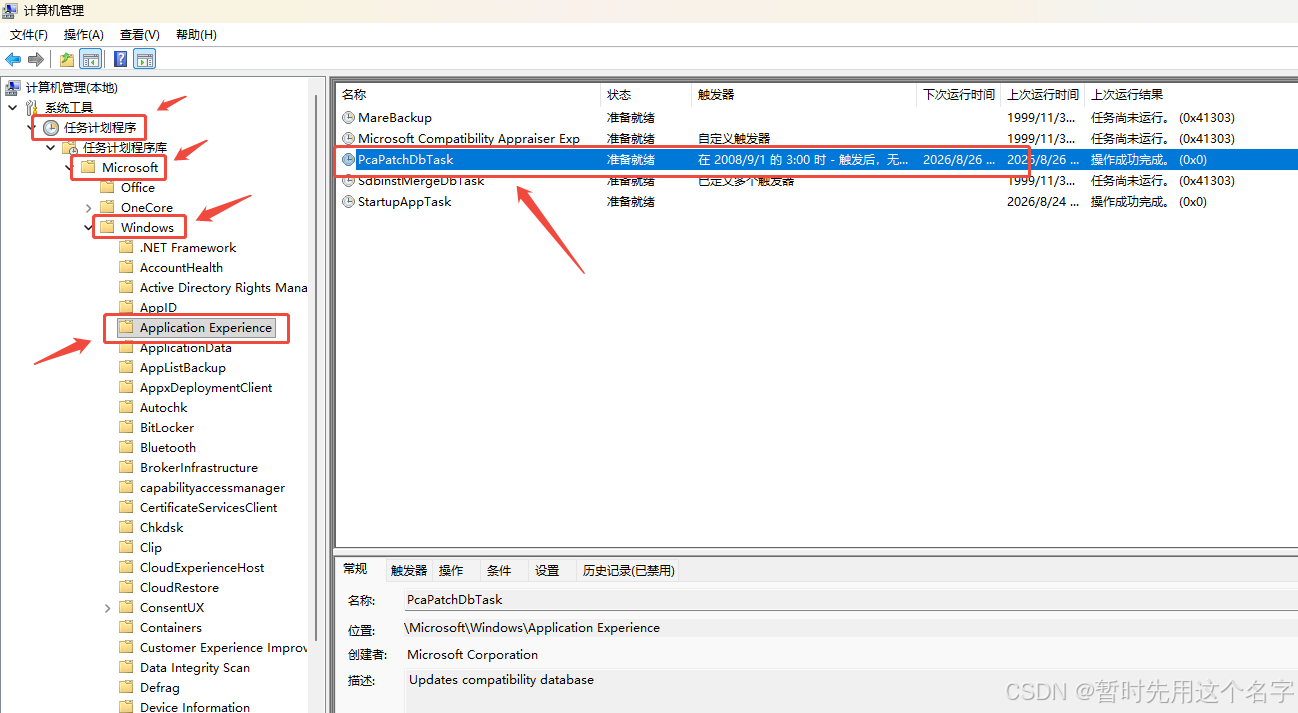Select the .NET Framework folder

tap(188, 248)
